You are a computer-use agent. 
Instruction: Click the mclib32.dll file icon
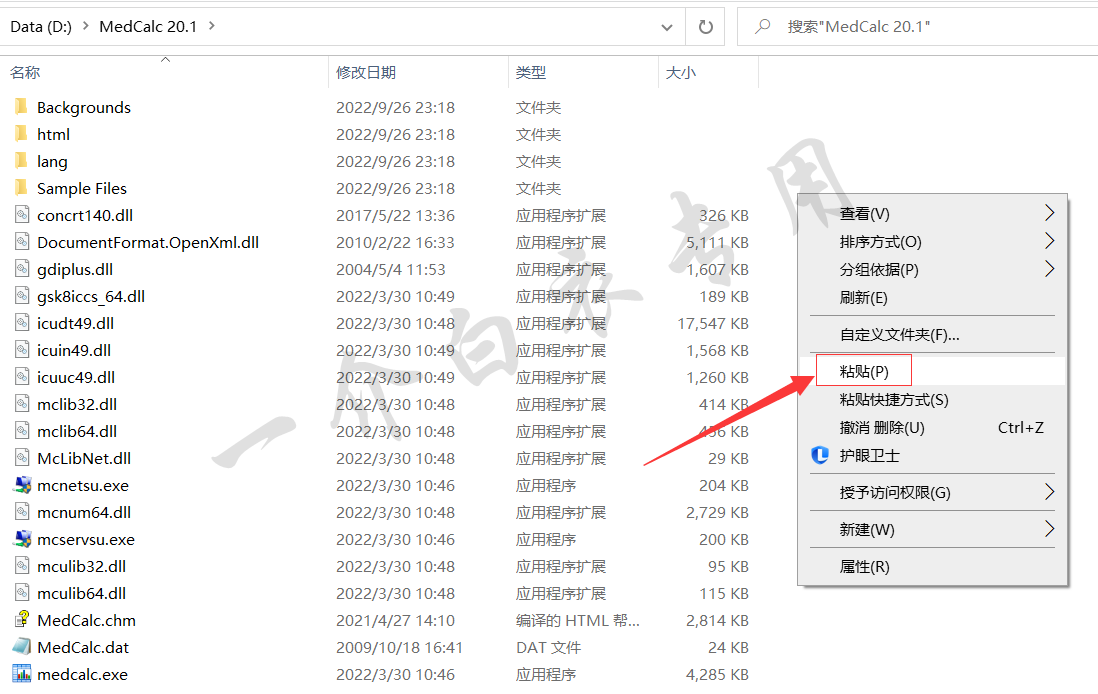coord(22,403)
